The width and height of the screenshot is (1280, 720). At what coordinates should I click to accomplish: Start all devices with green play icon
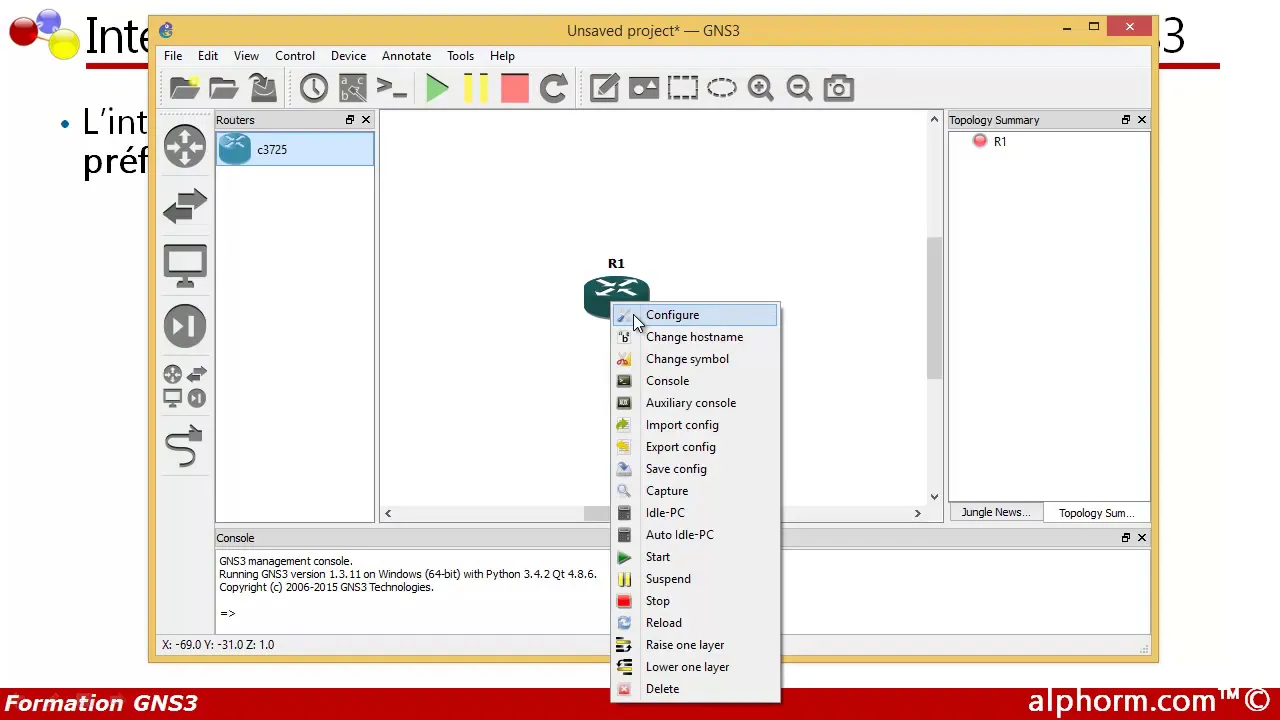(x=437, y=88)
